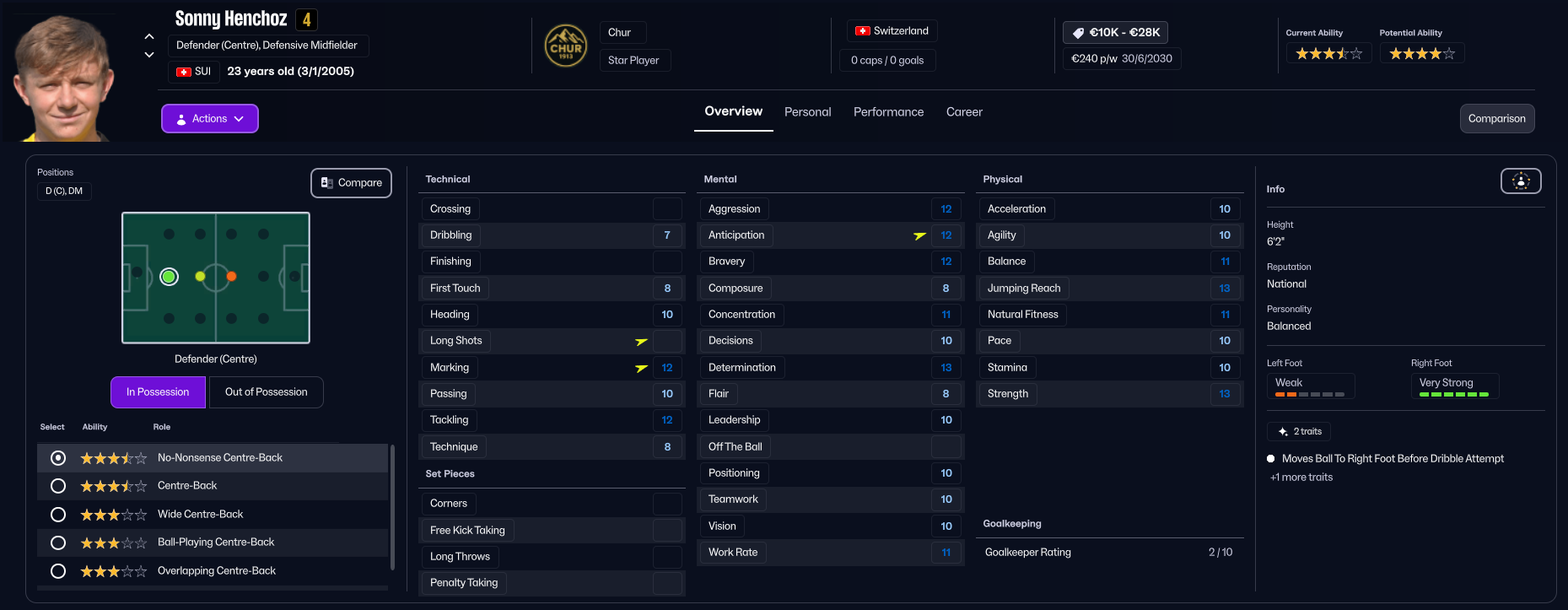Select Ball-Playing Centre-Back role radio button
The image size is (1568, 610).
click(x=58, y=543)
